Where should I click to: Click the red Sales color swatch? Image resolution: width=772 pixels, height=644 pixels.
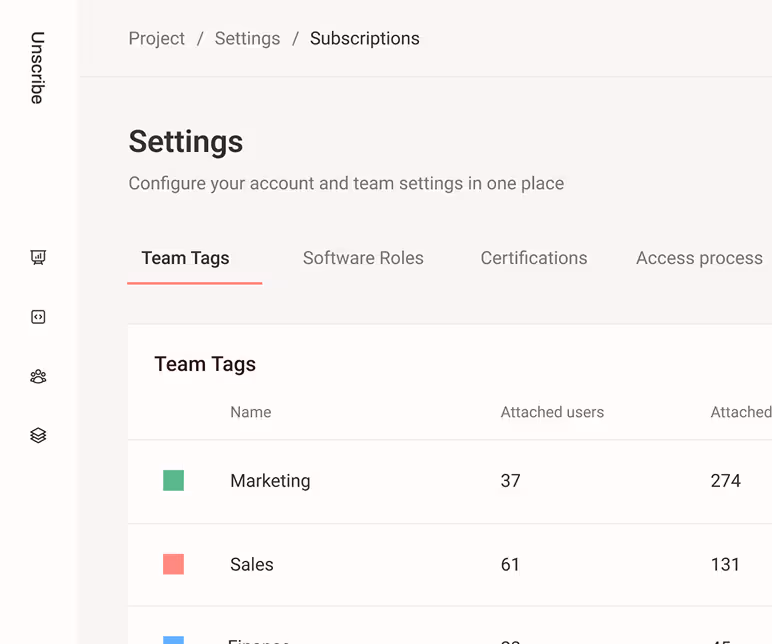coord(173,564)
